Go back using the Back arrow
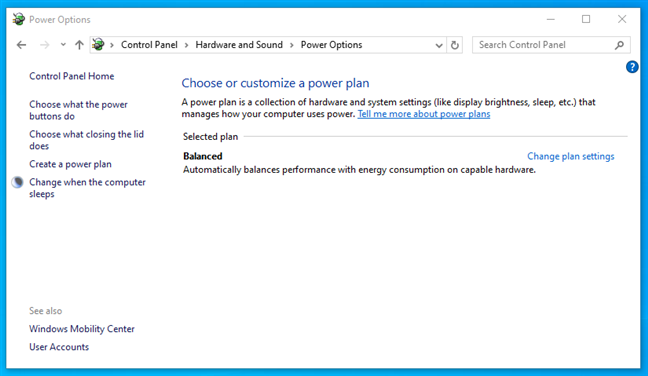The image size is (648, 376). [21, 45]
